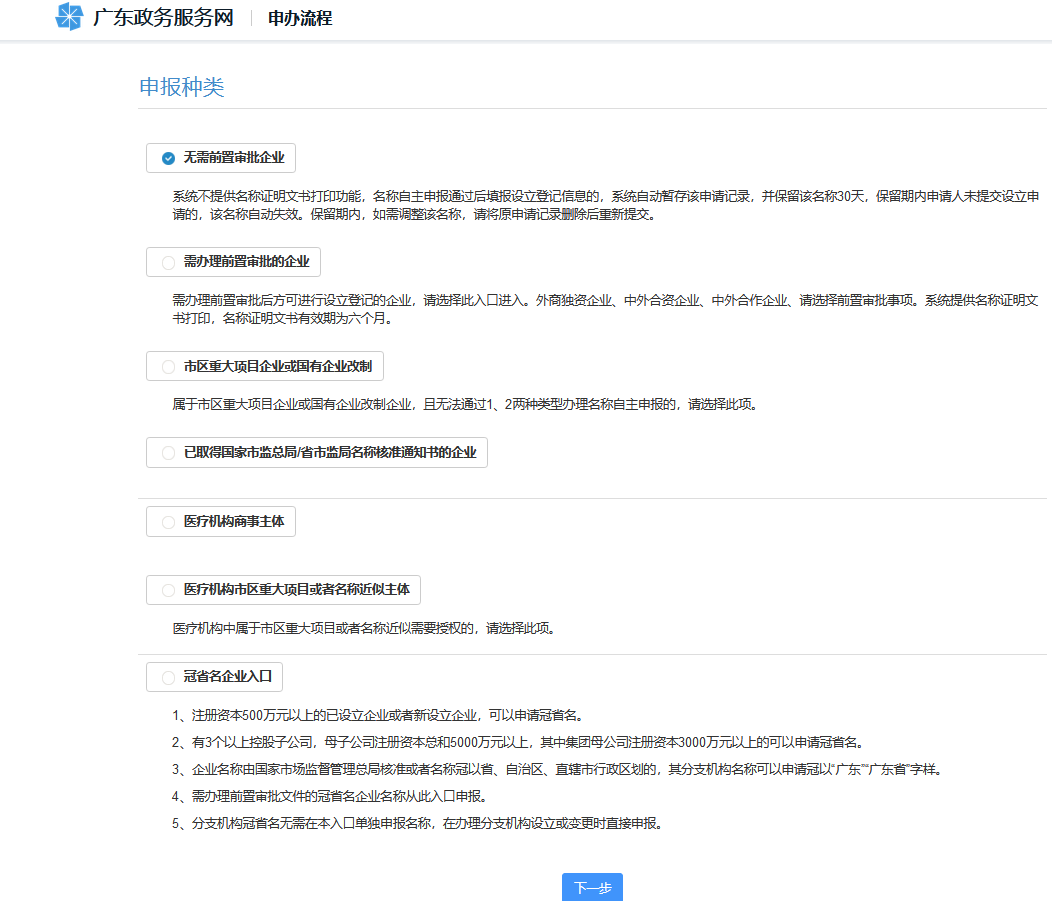Select the 需办理前置审批的企业 radio button
This screenshot has height=901, width=1052.
tap(166, 262)
